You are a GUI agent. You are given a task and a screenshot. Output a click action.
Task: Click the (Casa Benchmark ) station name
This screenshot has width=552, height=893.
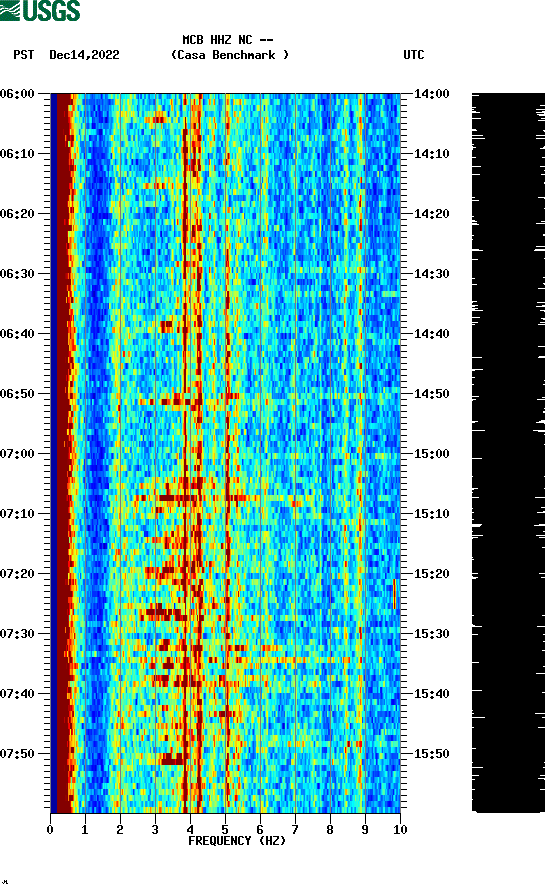coord(230,55)
